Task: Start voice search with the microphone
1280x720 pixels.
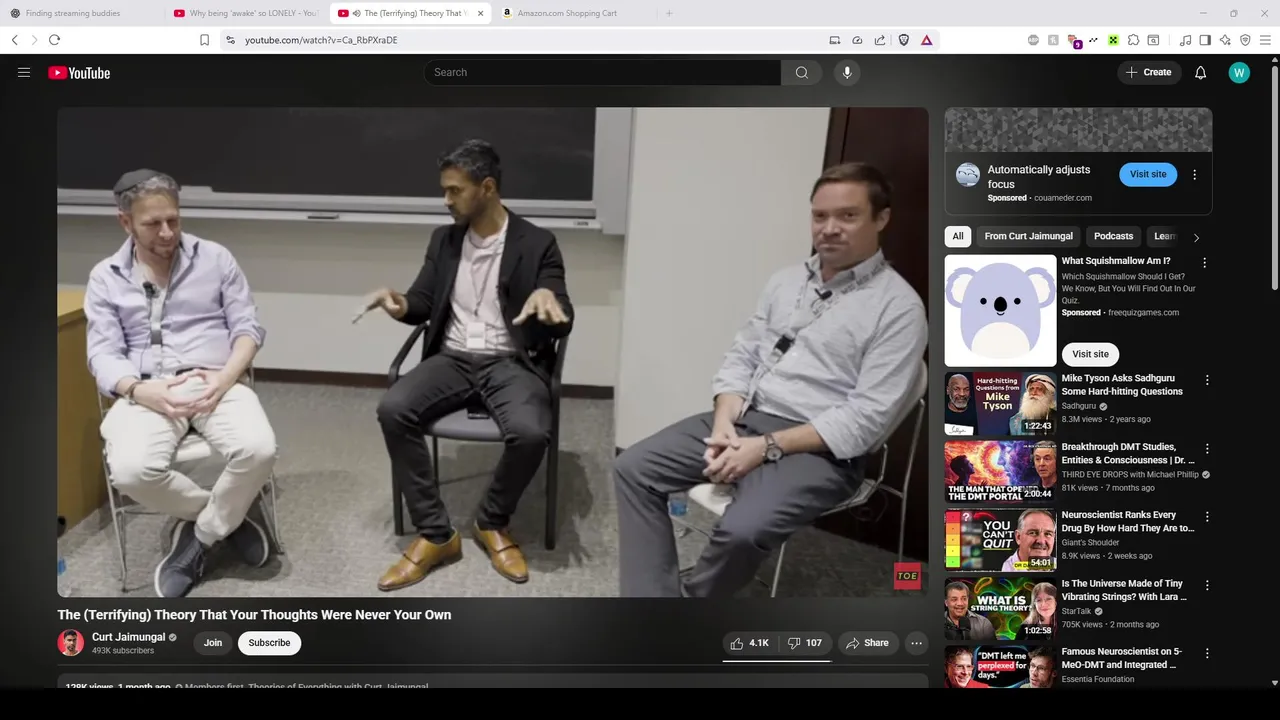Action: point(847,72)
